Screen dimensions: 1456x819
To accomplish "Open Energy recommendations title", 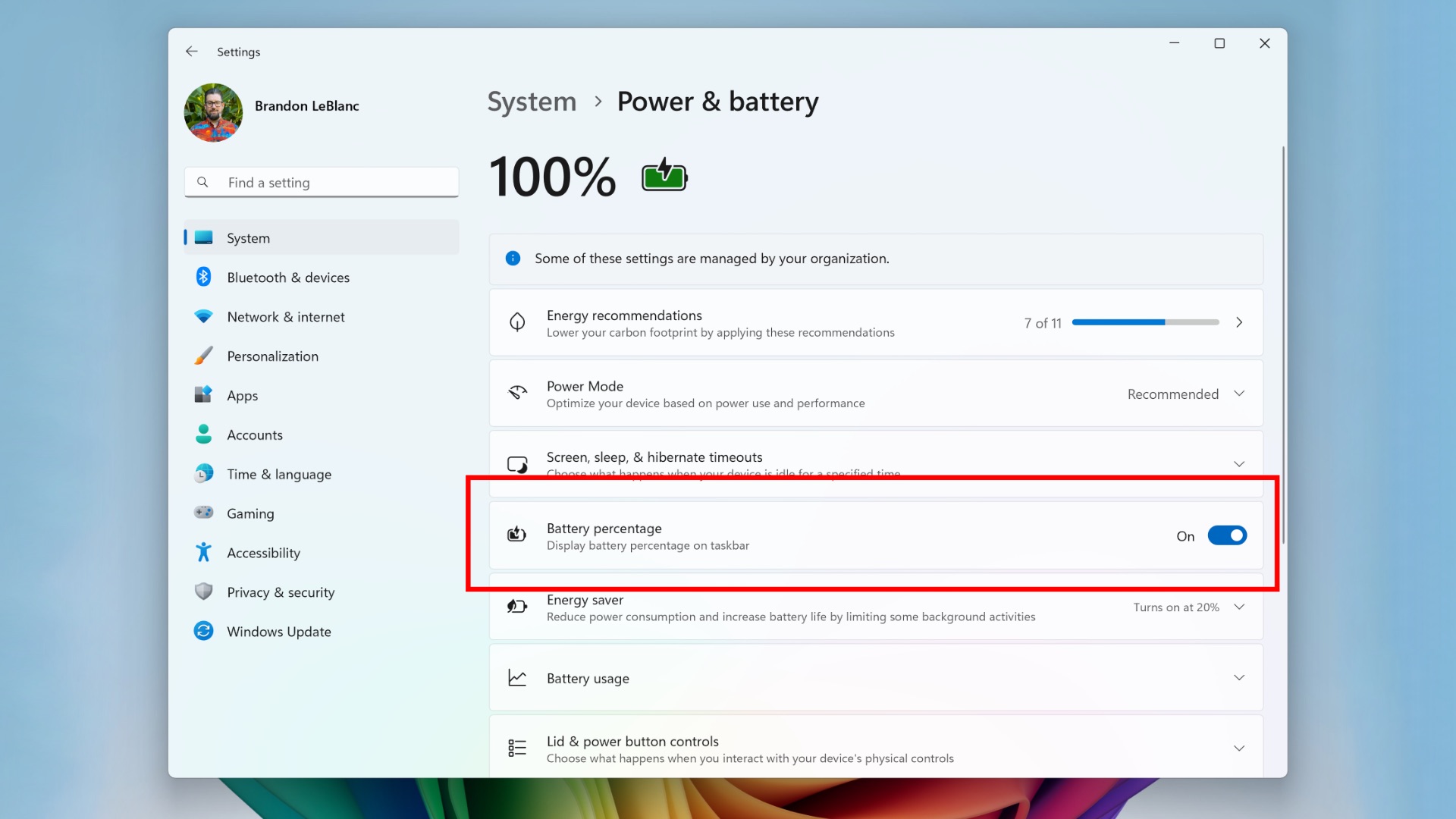I will pyautogui.click(x=624, y=315).
